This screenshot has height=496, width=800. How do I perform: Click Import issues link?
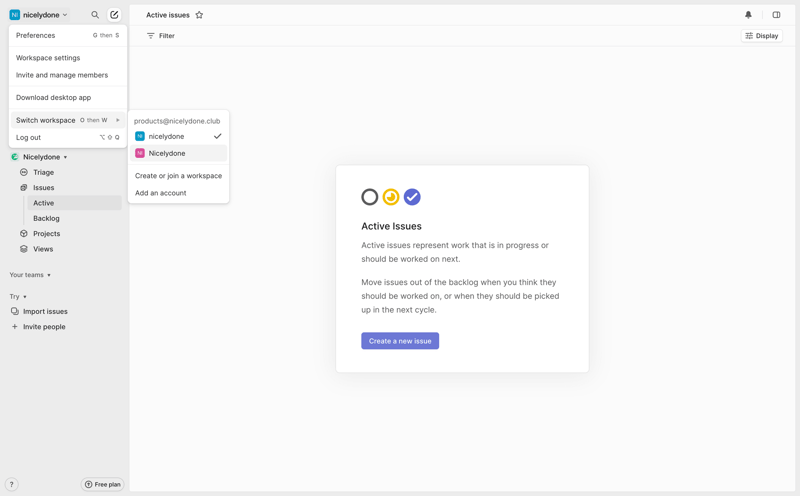click(x=45, y=311)
